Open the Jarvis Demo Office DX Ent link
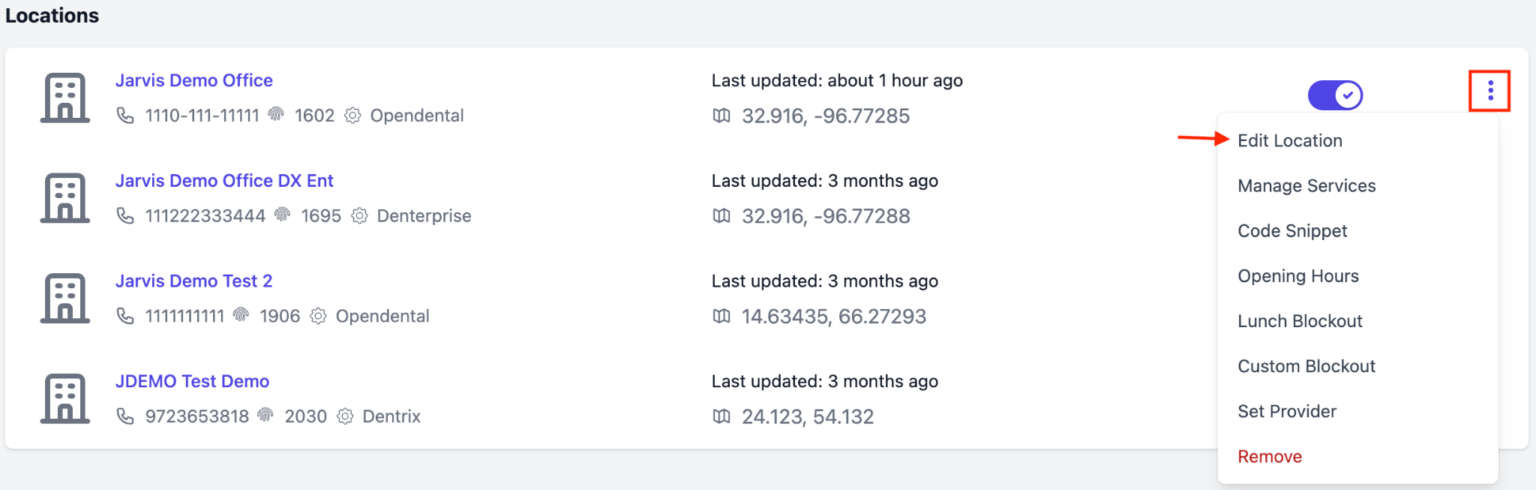Screen dimensions: 1536x490 coord(224,181)
